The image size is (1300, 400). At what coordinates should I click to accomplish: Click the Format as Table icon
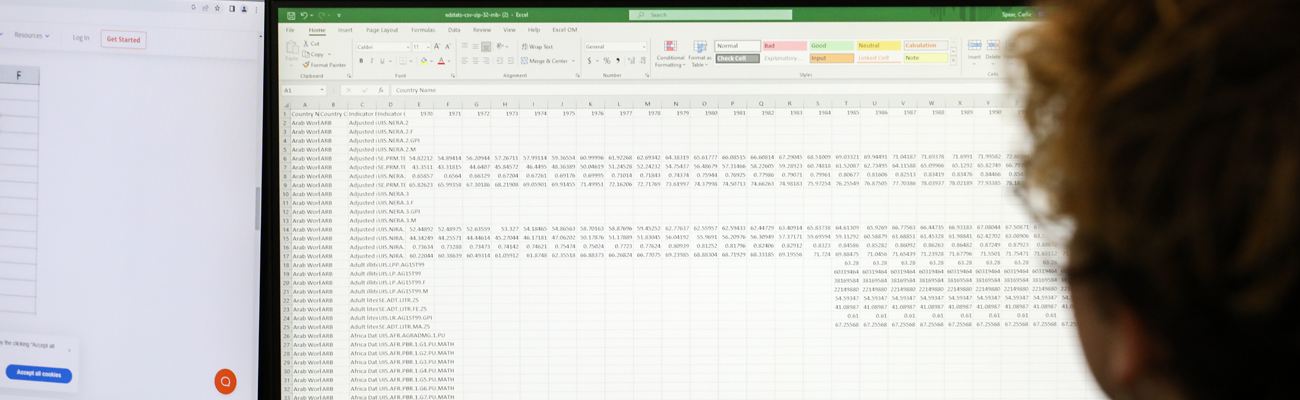click(x=700, y=54)
